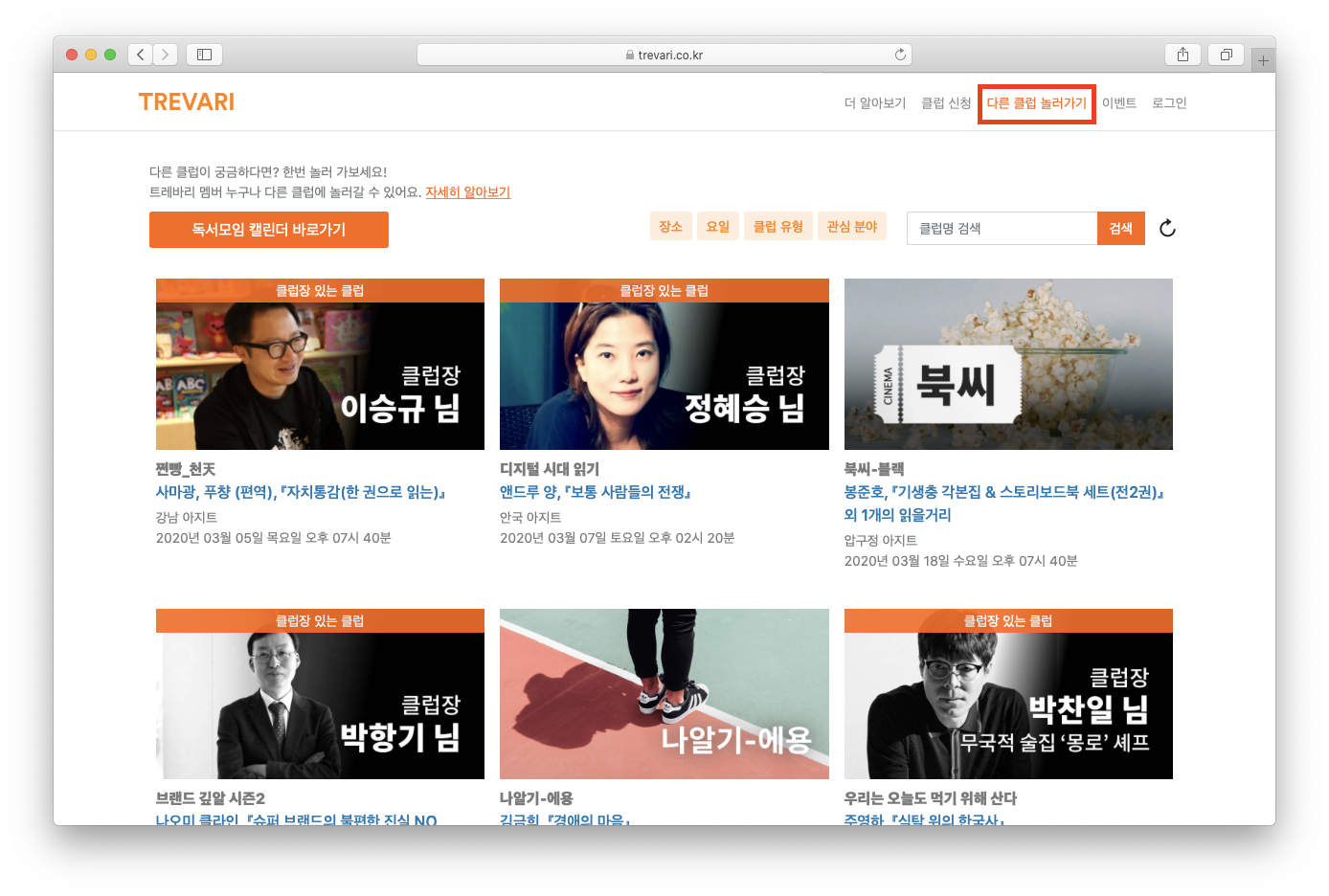Click the 압구정 아지트 location text
This screenshot has height=896, width=1329.
(881, 540)
